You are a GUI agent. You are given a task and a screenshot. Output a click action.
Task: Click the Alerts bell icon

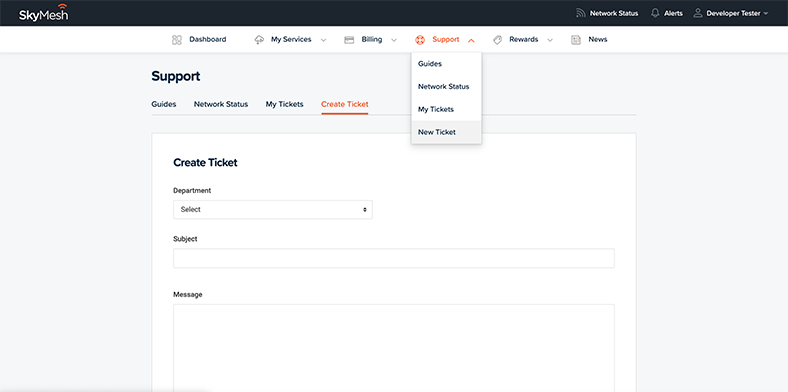pyautogui.click(x=655, y=13)
